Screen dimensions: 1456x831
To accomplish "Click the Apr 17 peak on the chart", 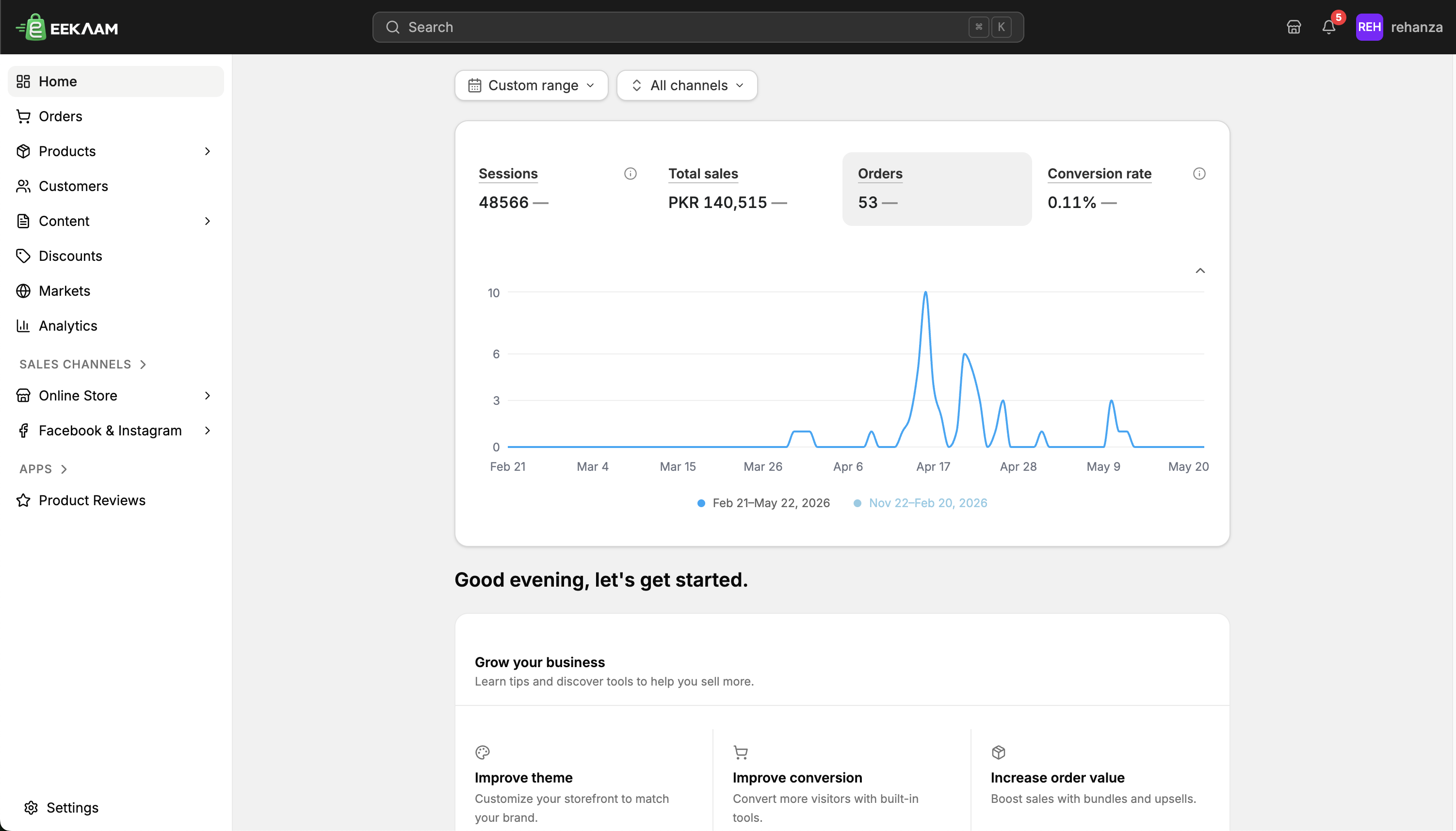I will click(x=925, y=293).
